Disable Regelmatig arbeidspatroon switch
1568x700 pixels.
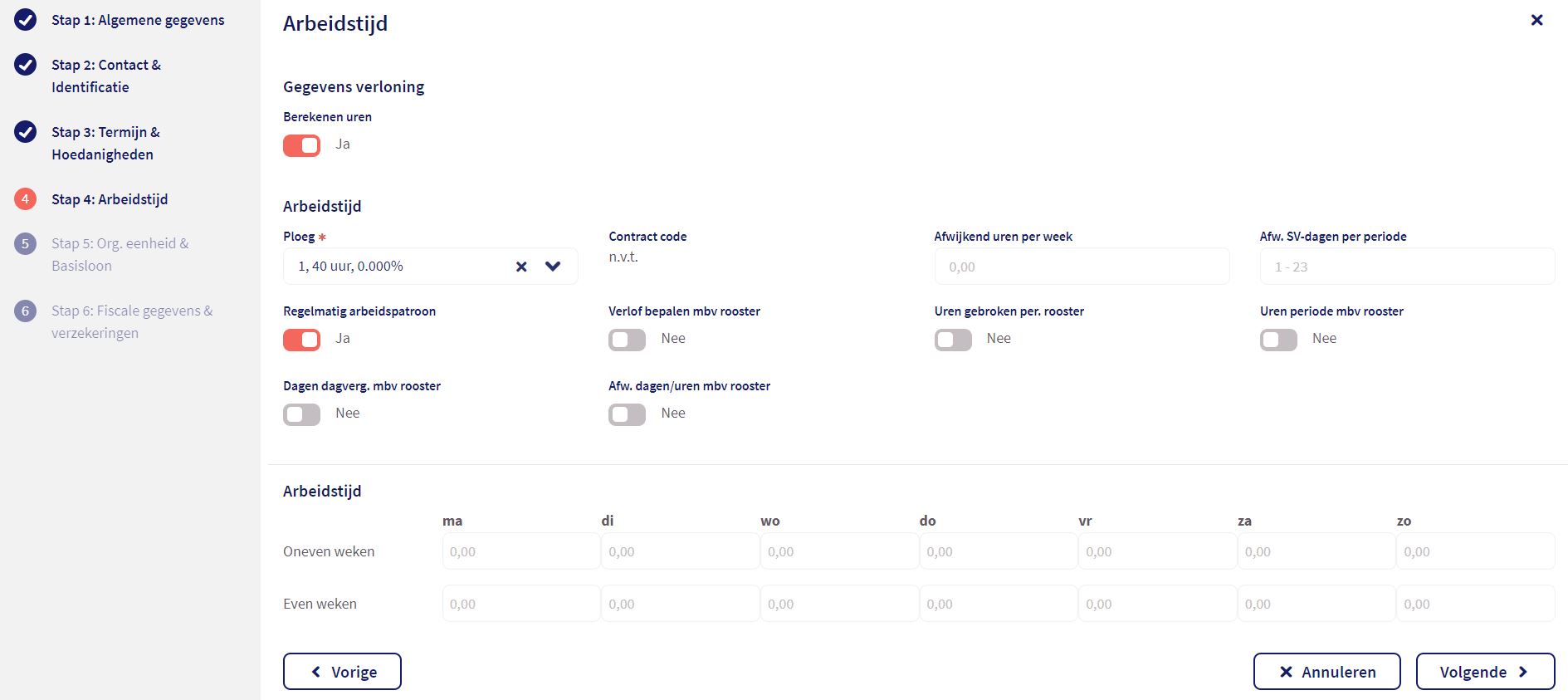click(x=302, y=340)
